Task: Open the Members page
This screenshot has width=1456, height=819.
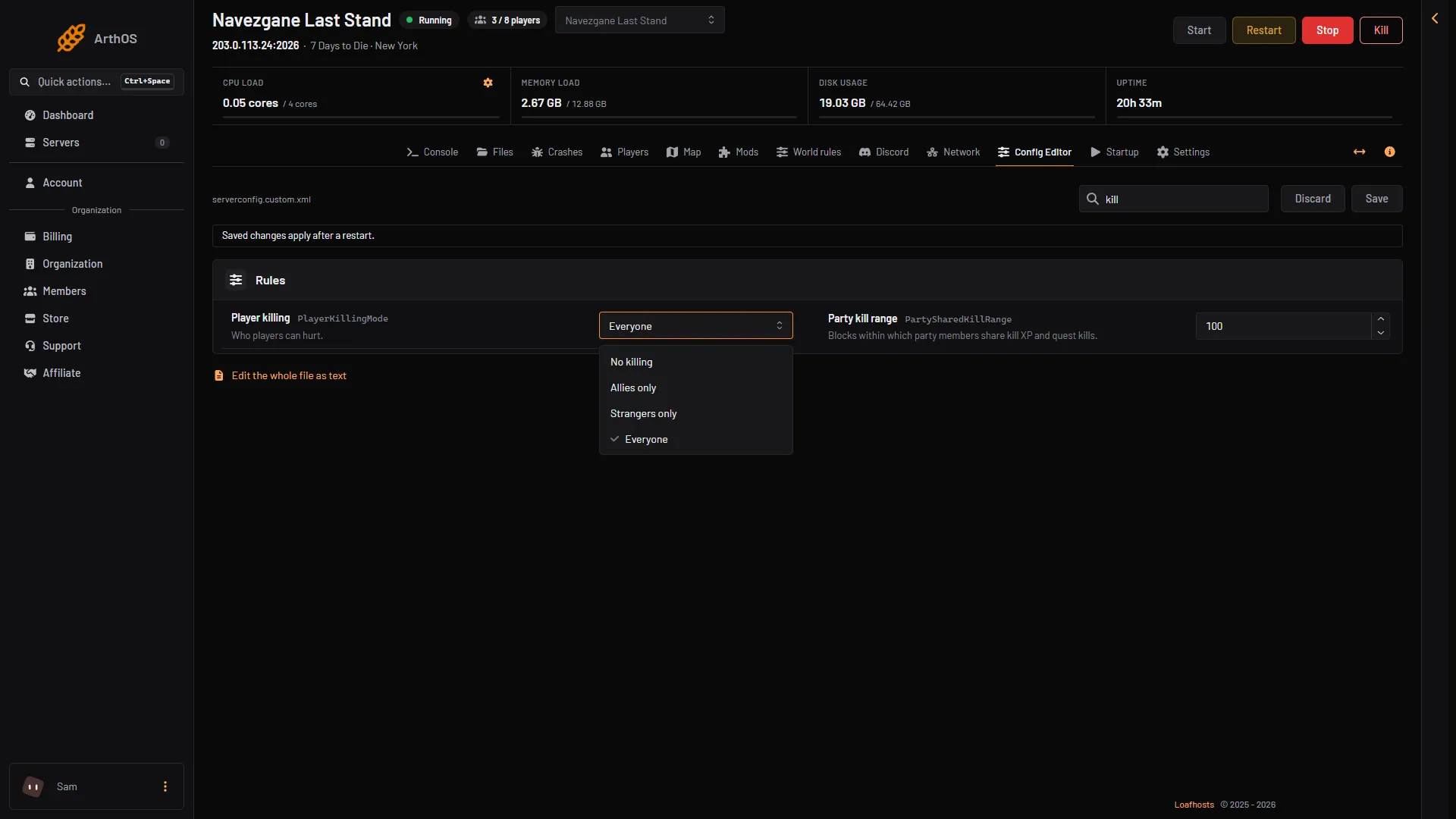Action: [x=96, y=291]
